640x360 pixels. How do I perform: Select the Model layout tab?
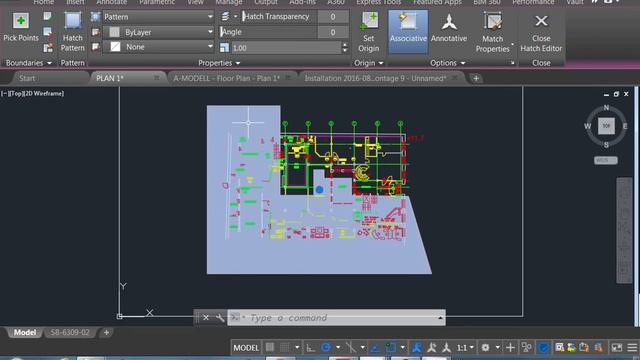(x=25, y=332)
